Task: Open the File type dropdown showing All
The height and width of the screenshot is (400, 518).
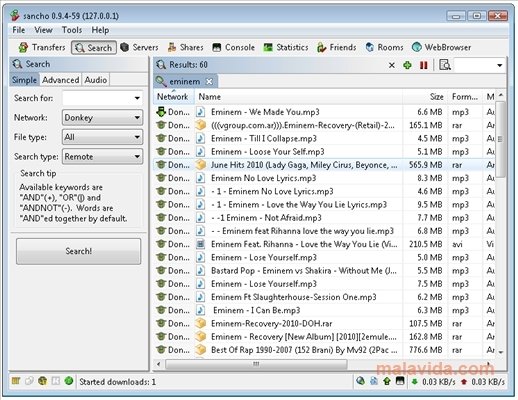Action: (102, 137)
